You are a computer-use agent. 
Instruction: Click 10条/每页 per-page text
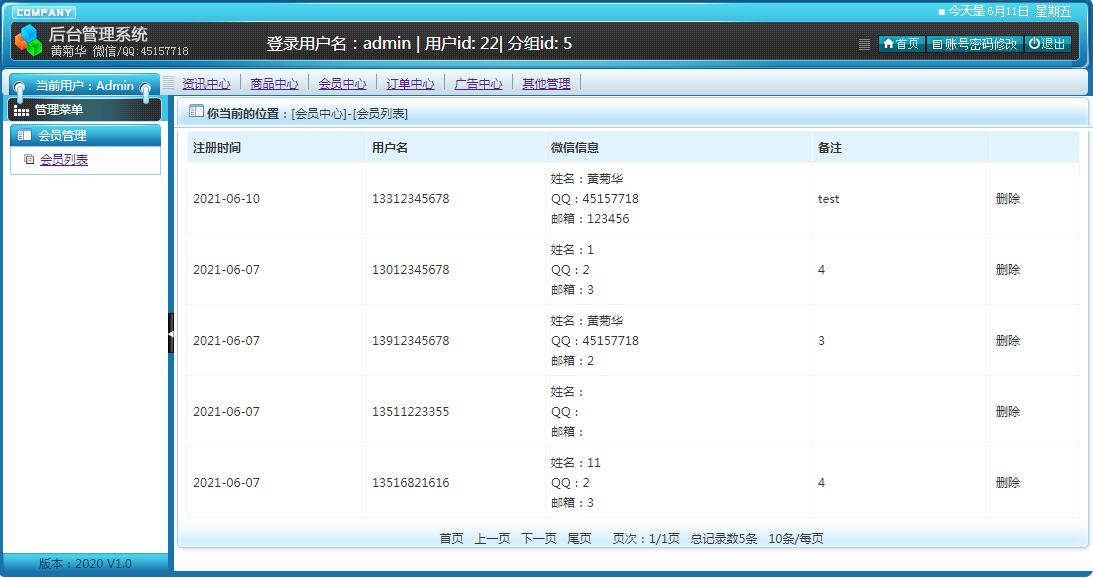(796, 539)
